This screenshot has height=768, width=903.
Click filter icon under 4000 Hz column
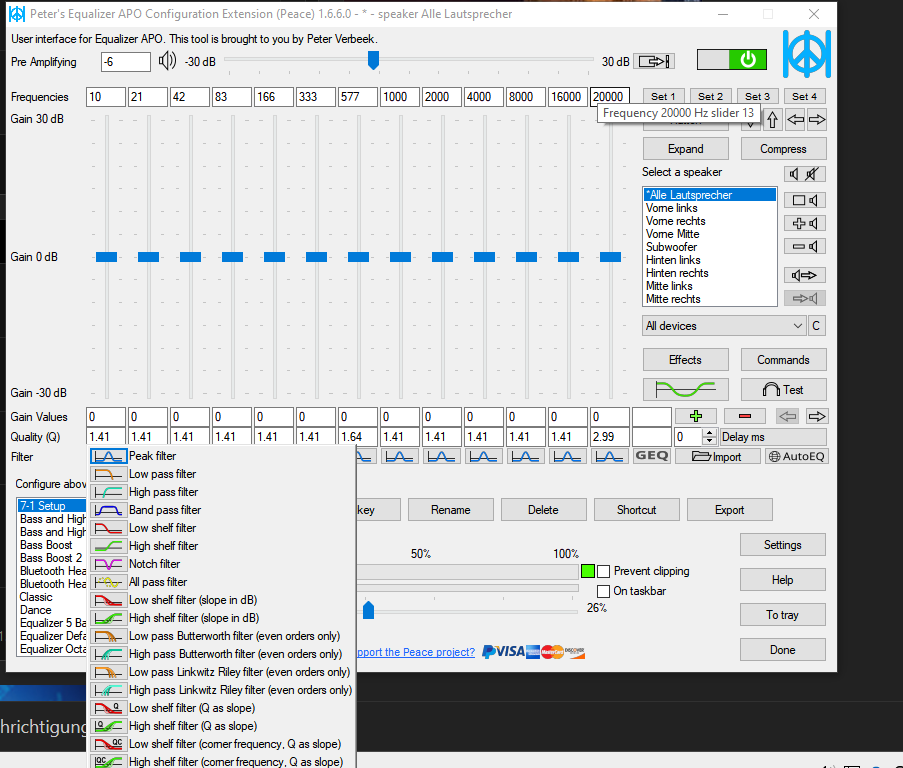click(x=483, y=457)
